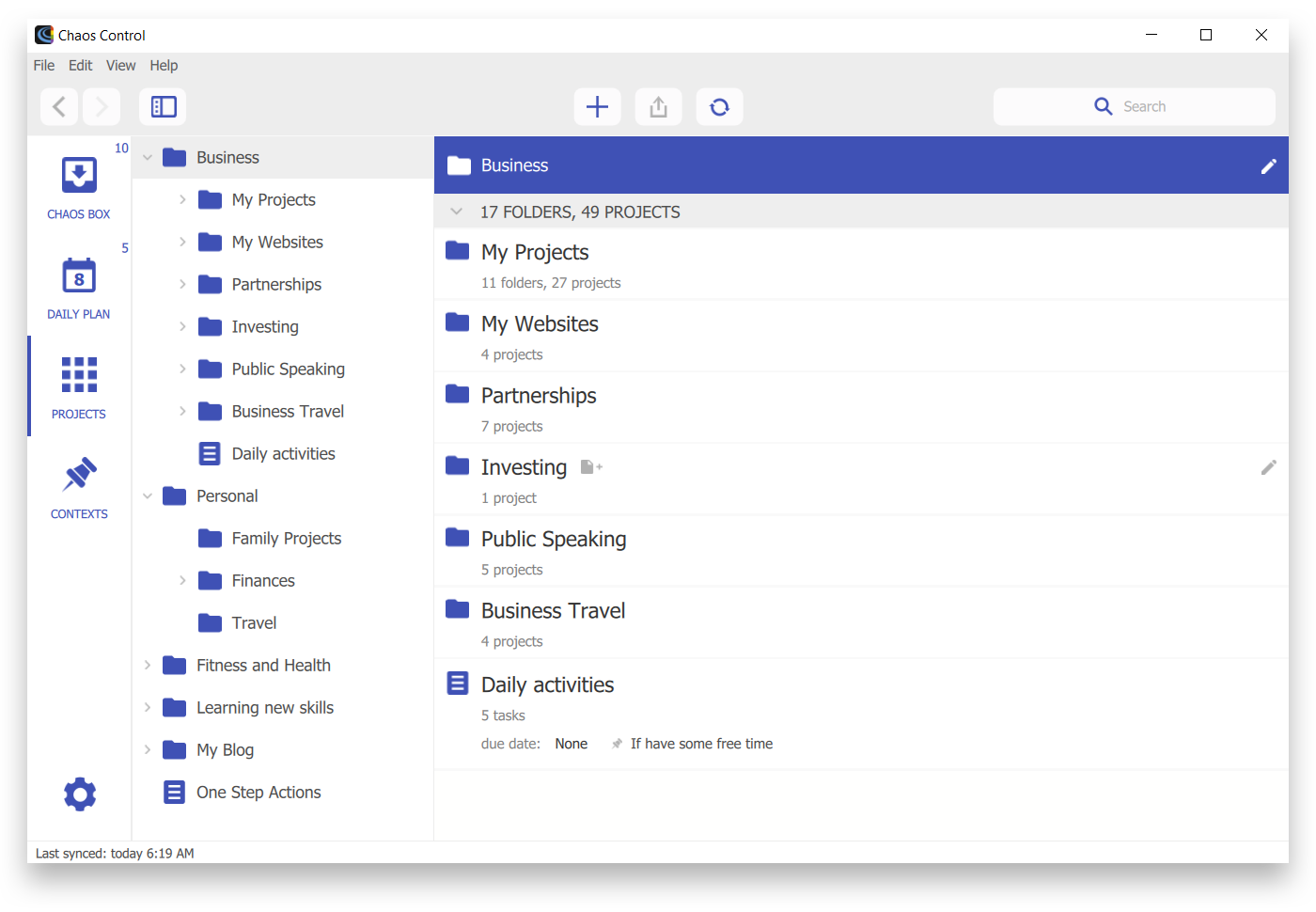The width and height of the screenshot is (1316, 912).
Task: Open the Public Speaking folder in main list
Action: tap(553, 540)
